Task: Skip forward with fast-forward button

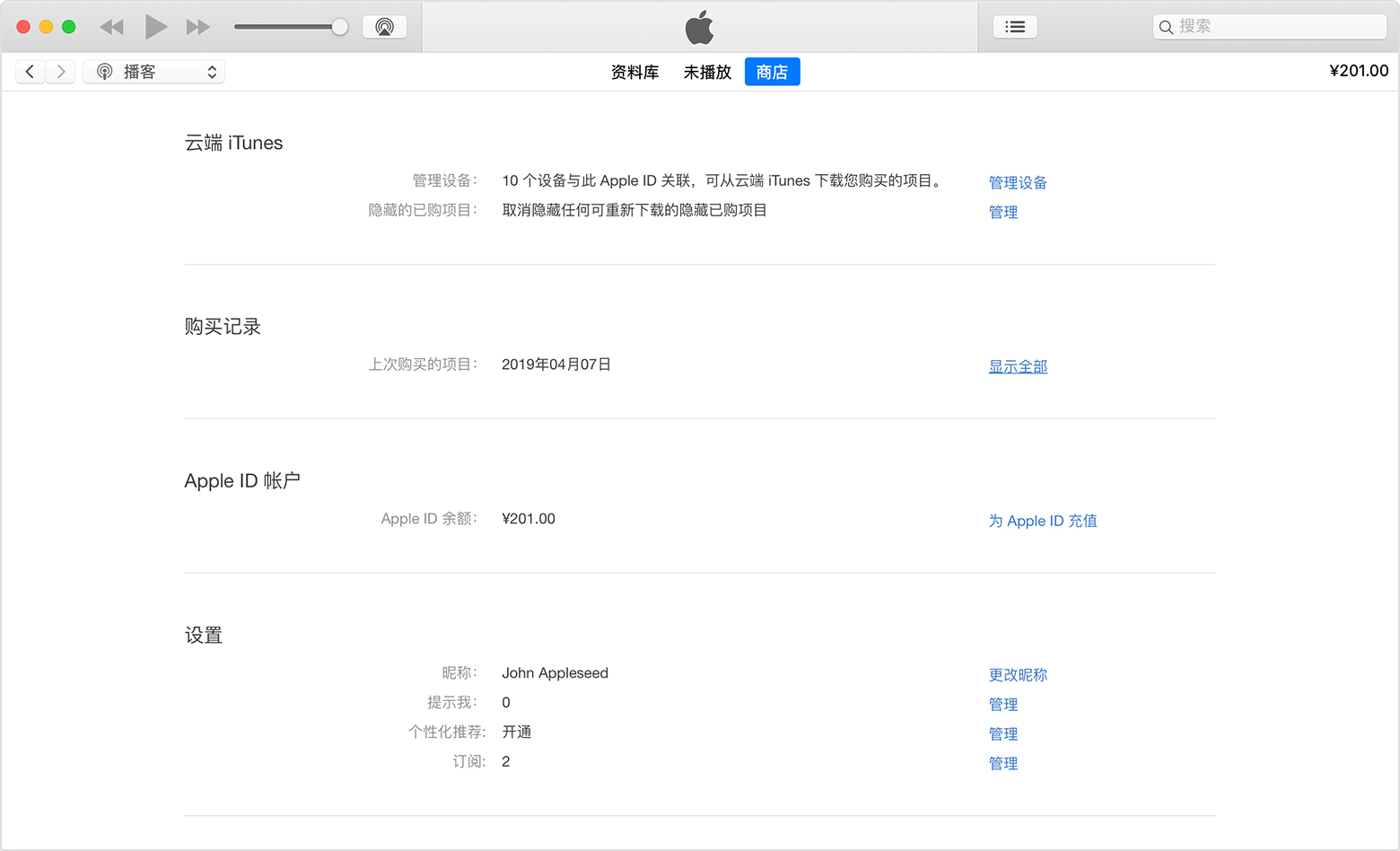Action: [197, 27]
